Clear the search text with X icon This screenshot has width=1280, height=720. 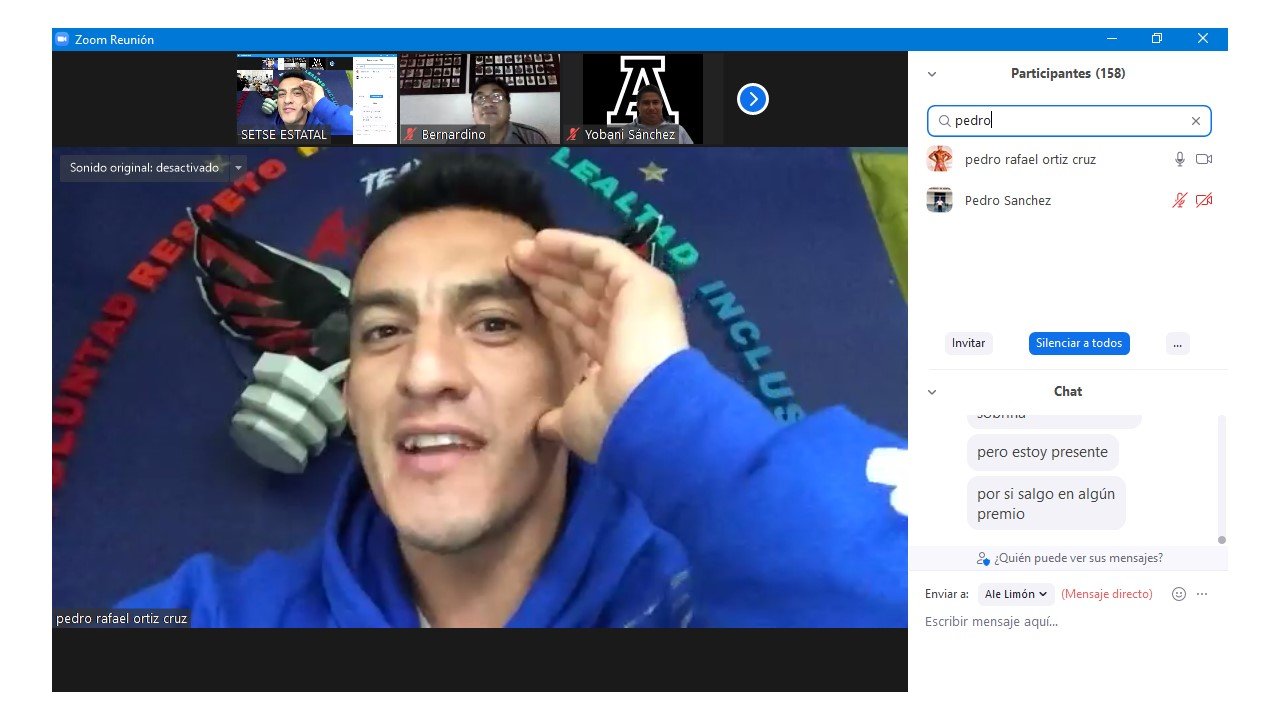(x=1195, y=121)
